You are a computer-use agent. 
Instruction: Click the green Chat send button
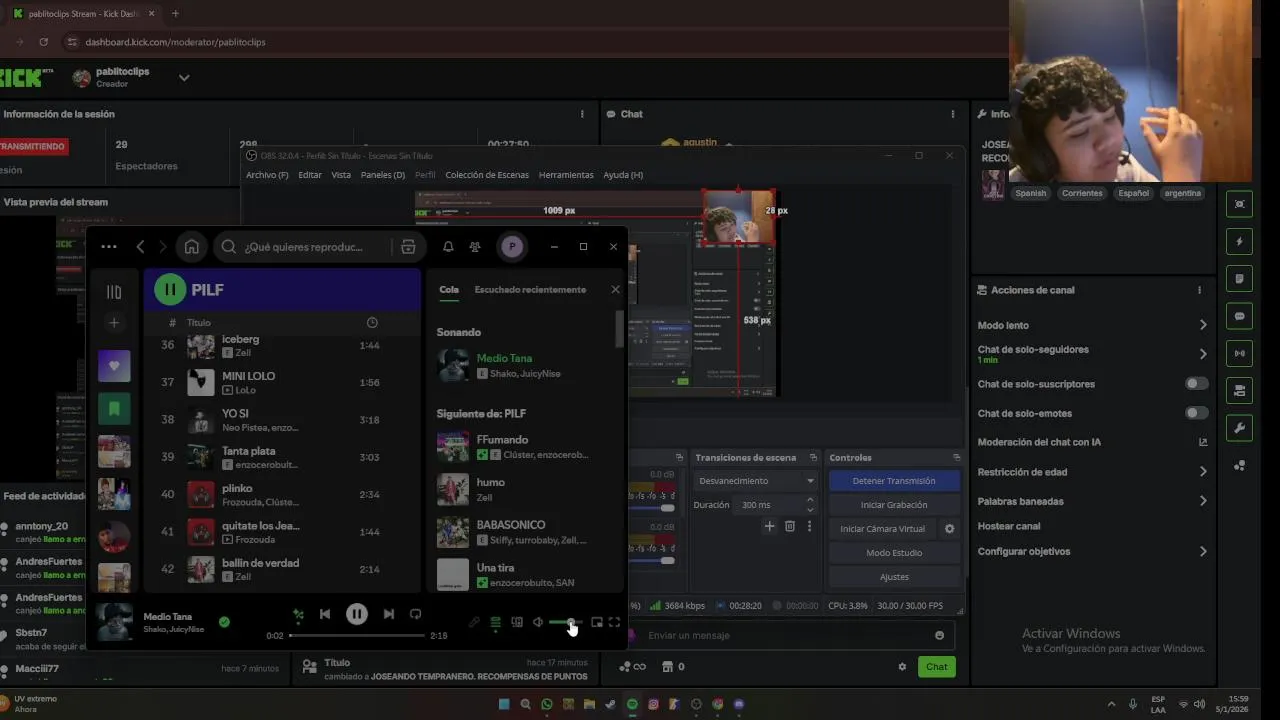936,667
